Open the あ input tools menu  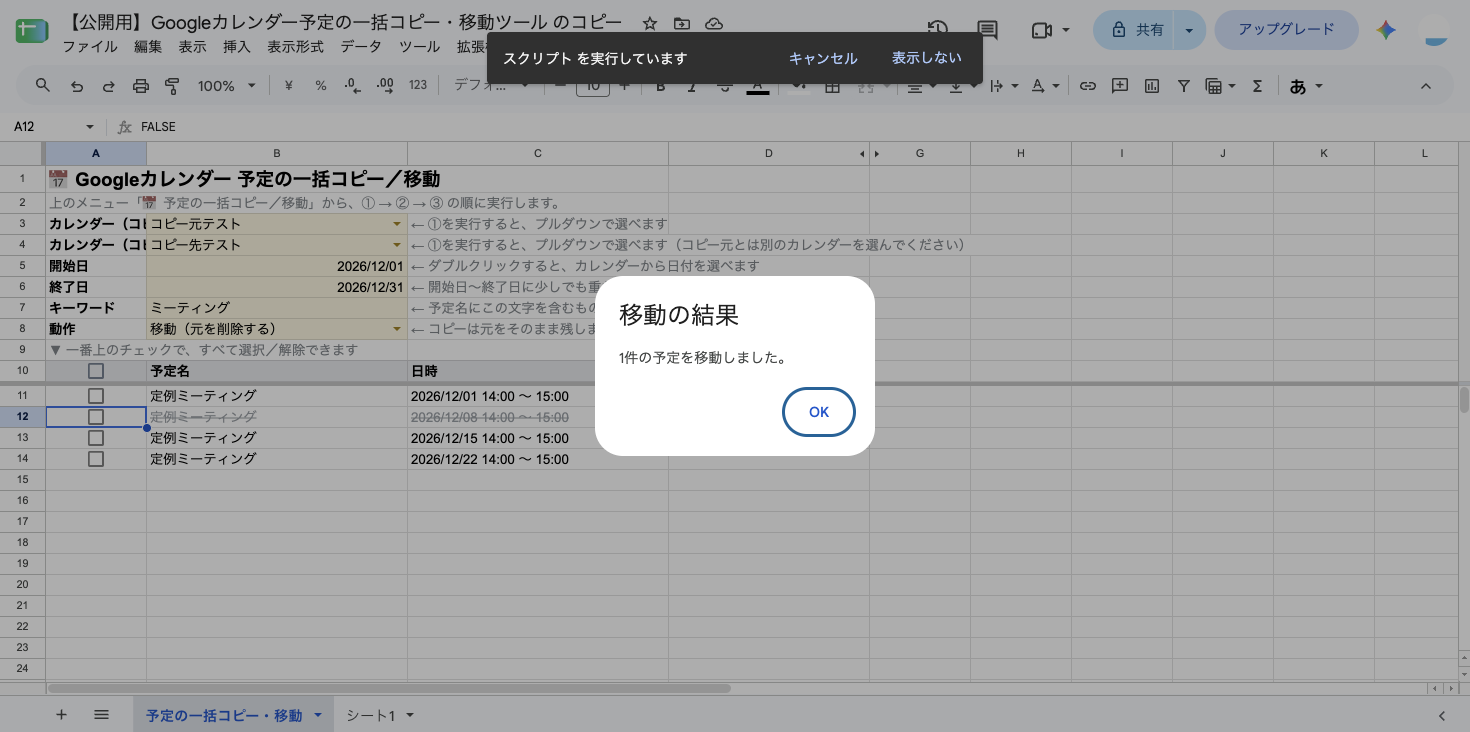pos(1306,86)
